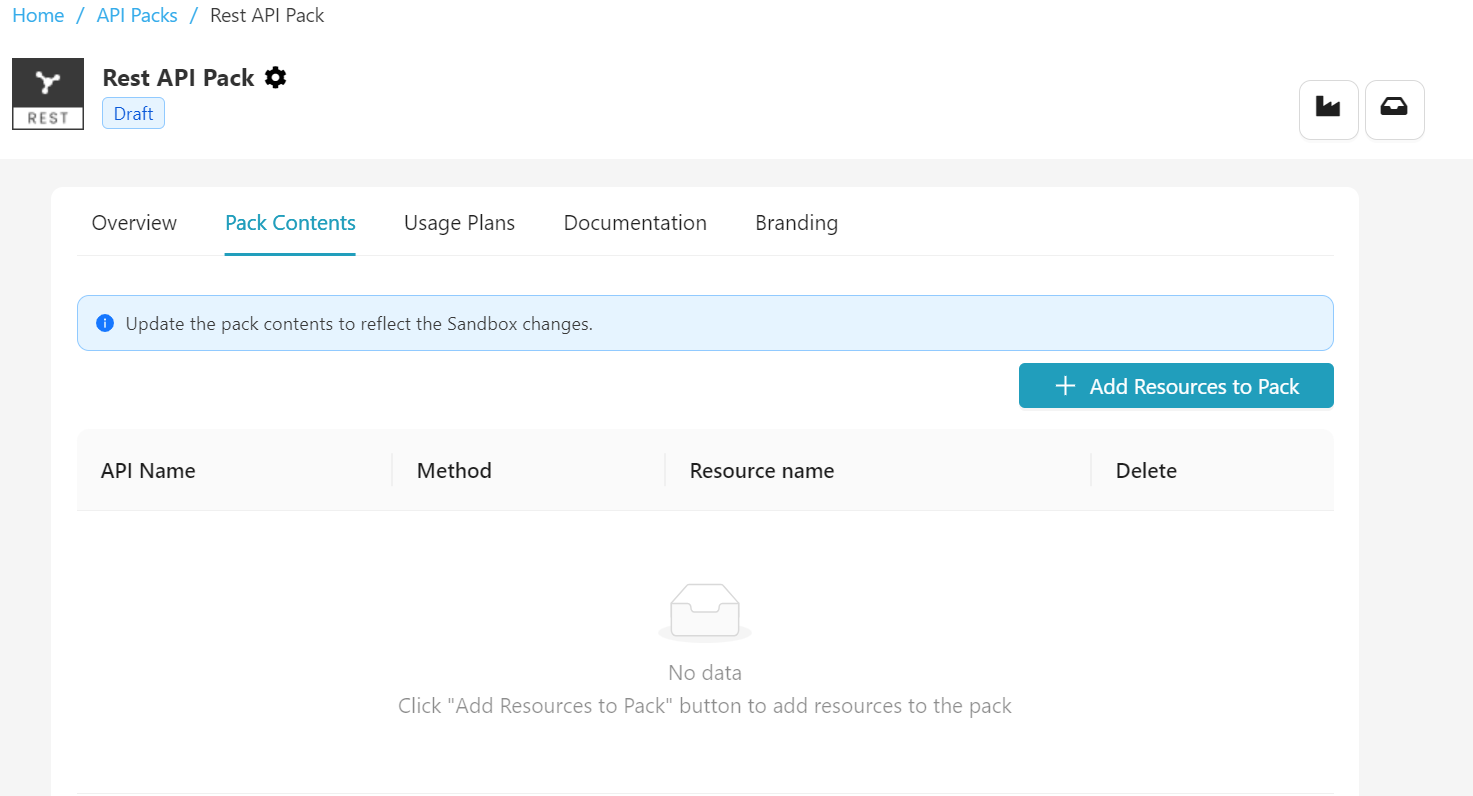Click the API Name column header
Viewport: 1473px width, 796px height.
[148, 471]
